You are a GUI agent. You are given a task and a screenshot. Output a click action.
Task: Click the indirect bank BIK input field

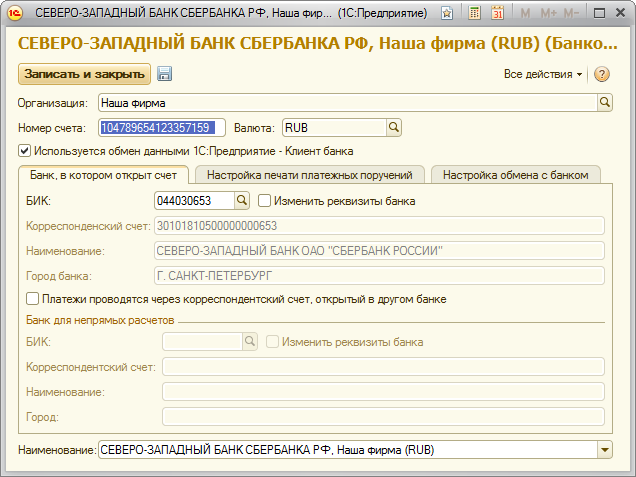203,342
